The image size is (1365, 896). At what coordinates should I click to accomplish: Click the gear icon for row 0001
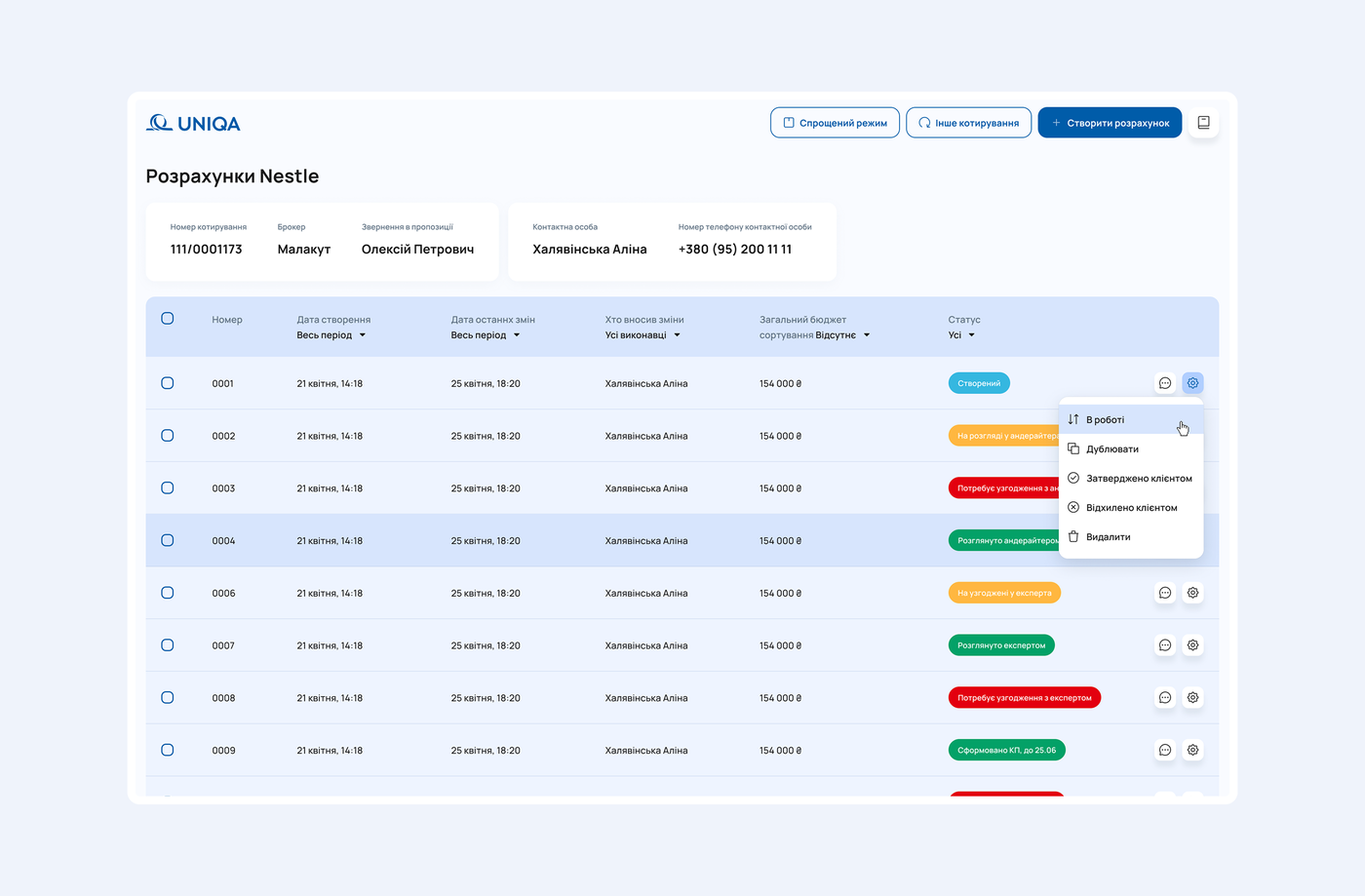click(1192, 383)
